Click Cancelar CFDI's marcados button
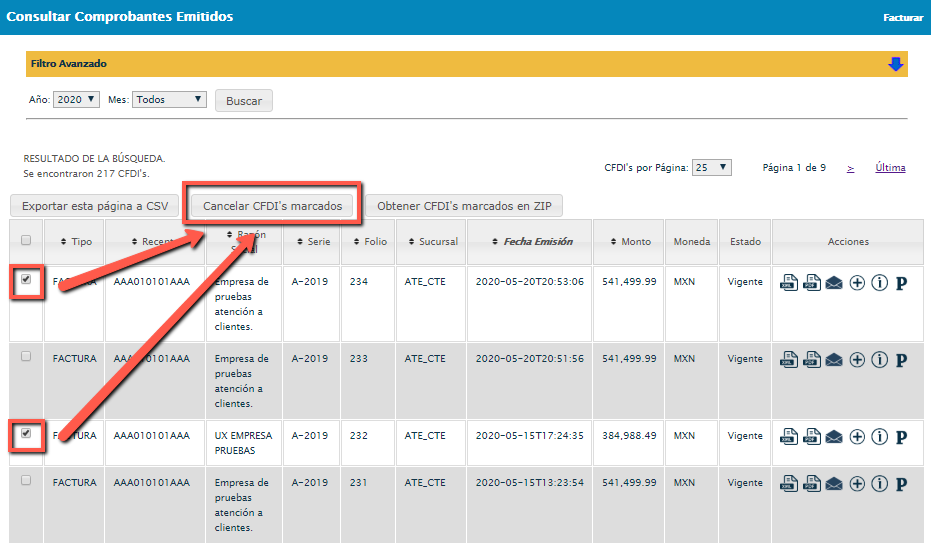The image size is (931, 543). [272, 206]
